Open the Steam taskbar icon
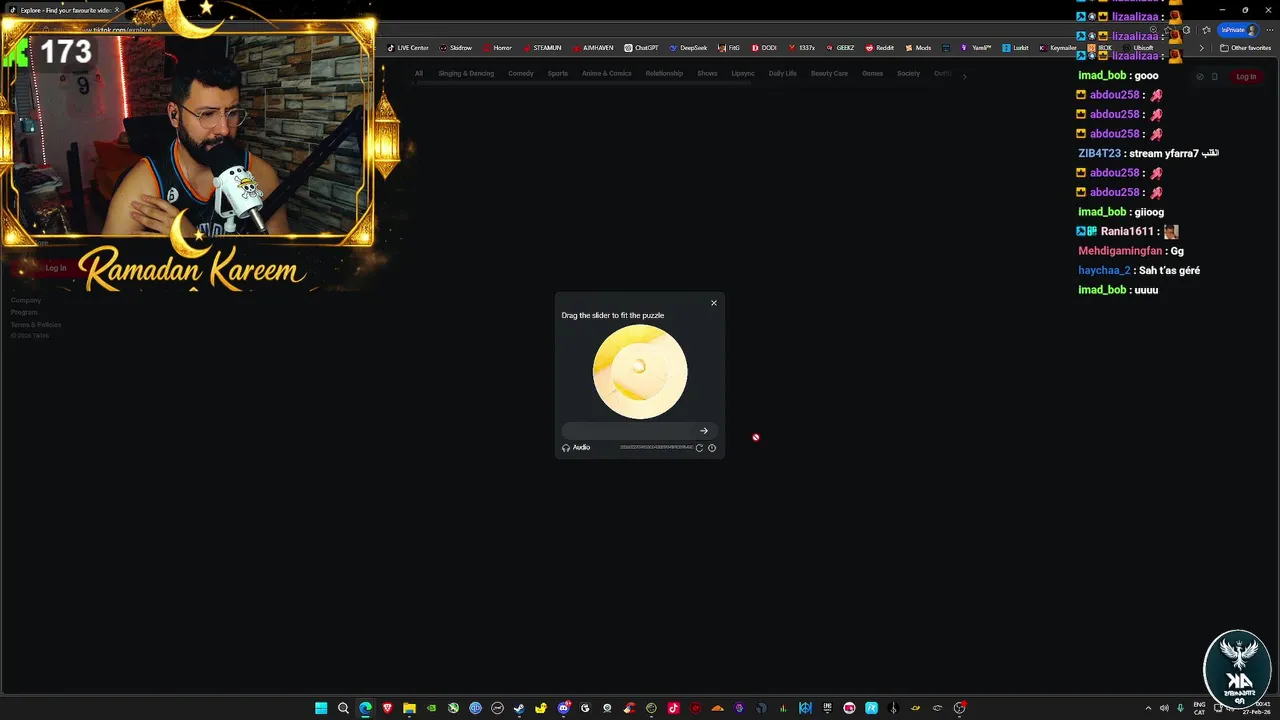The image size is (1280, 720). click(x=519, y=708)
